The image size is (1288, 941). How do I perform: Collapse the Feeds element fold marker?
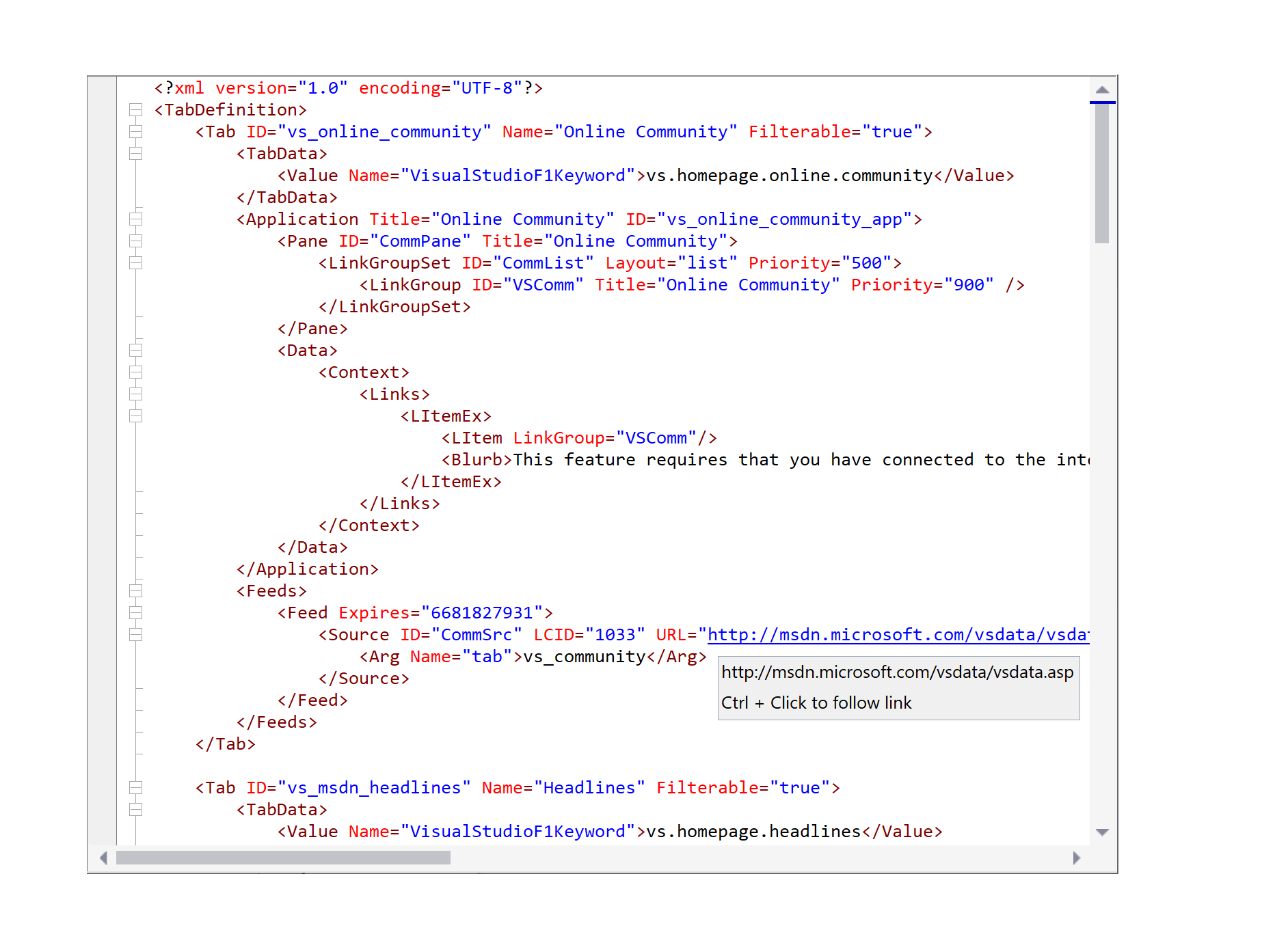(x=136, y=590)
